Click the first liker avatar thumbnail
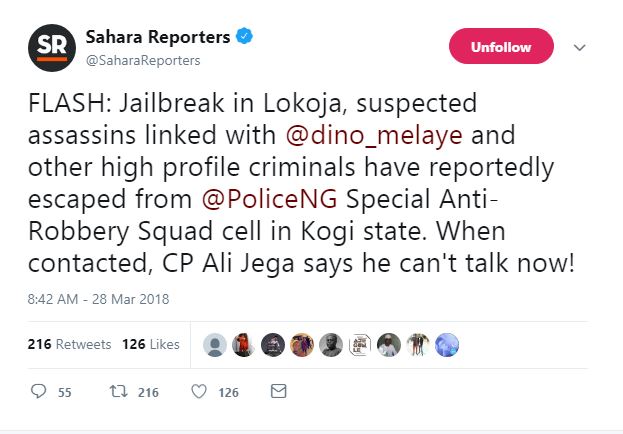This screenshot has height=434, width=623. click(214, 344)
